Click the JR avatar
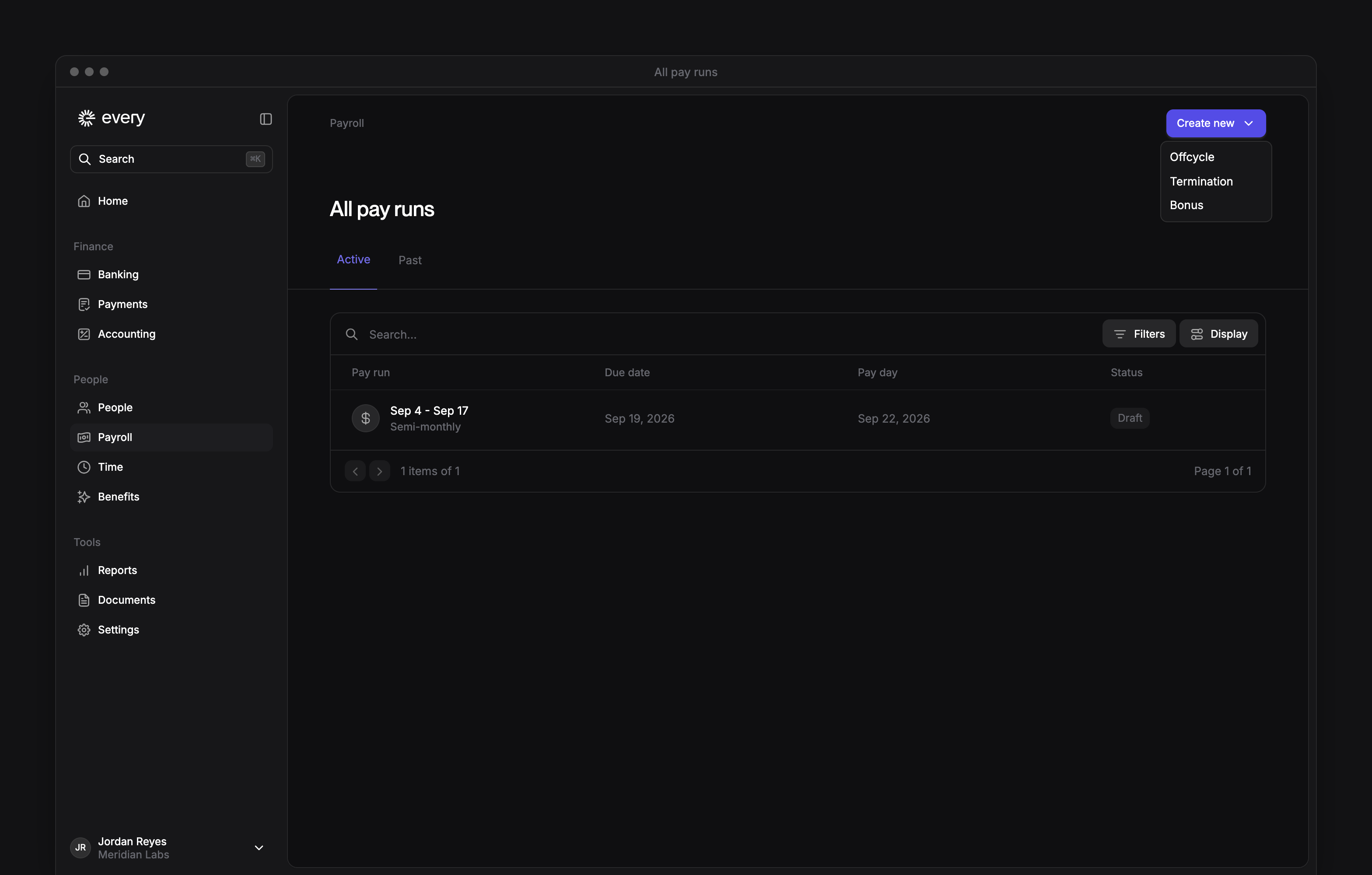Screen dimensions: 1372x875 pos(80,847)
